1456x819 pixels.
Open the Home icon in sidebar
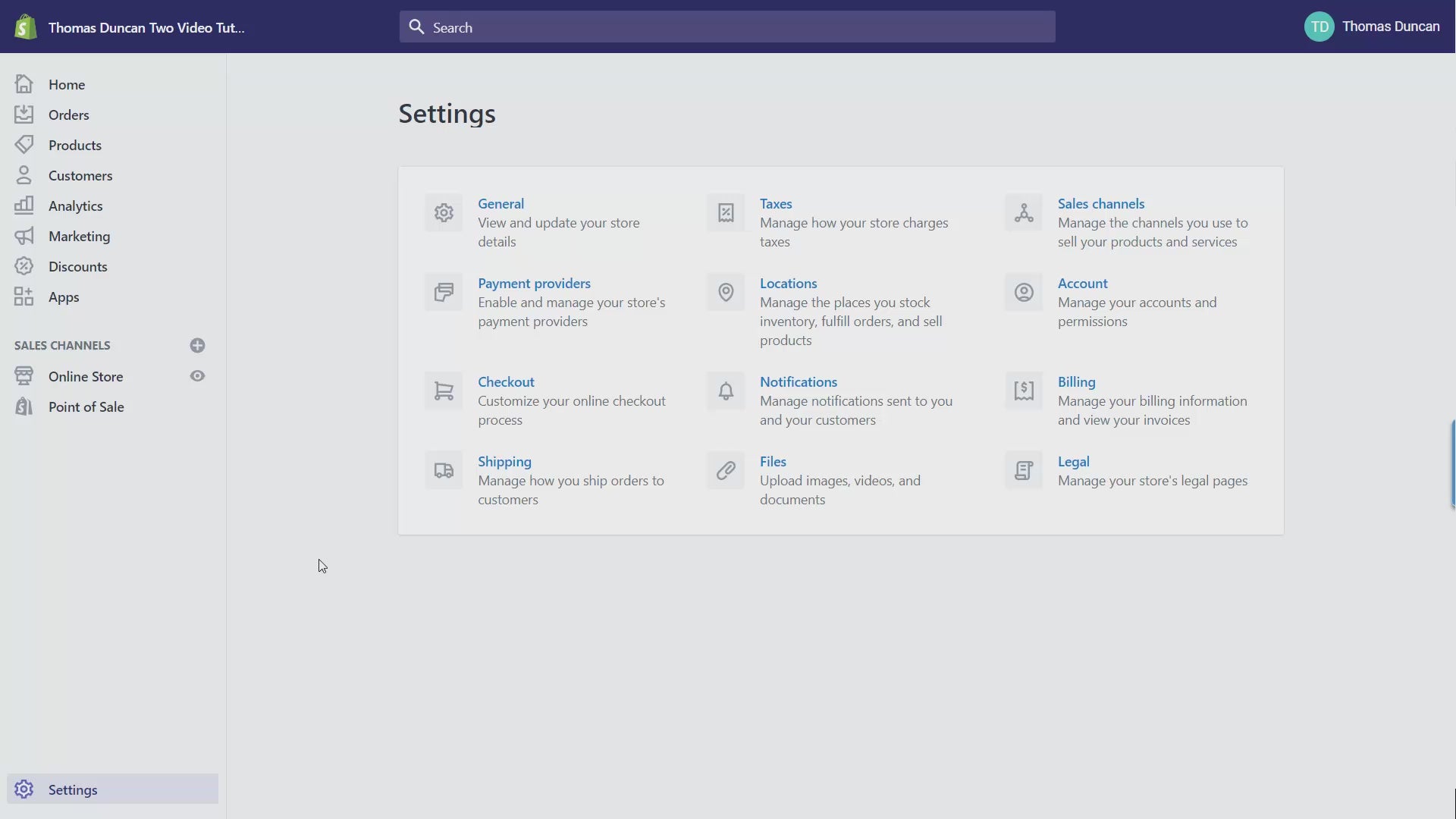point(24,84)
